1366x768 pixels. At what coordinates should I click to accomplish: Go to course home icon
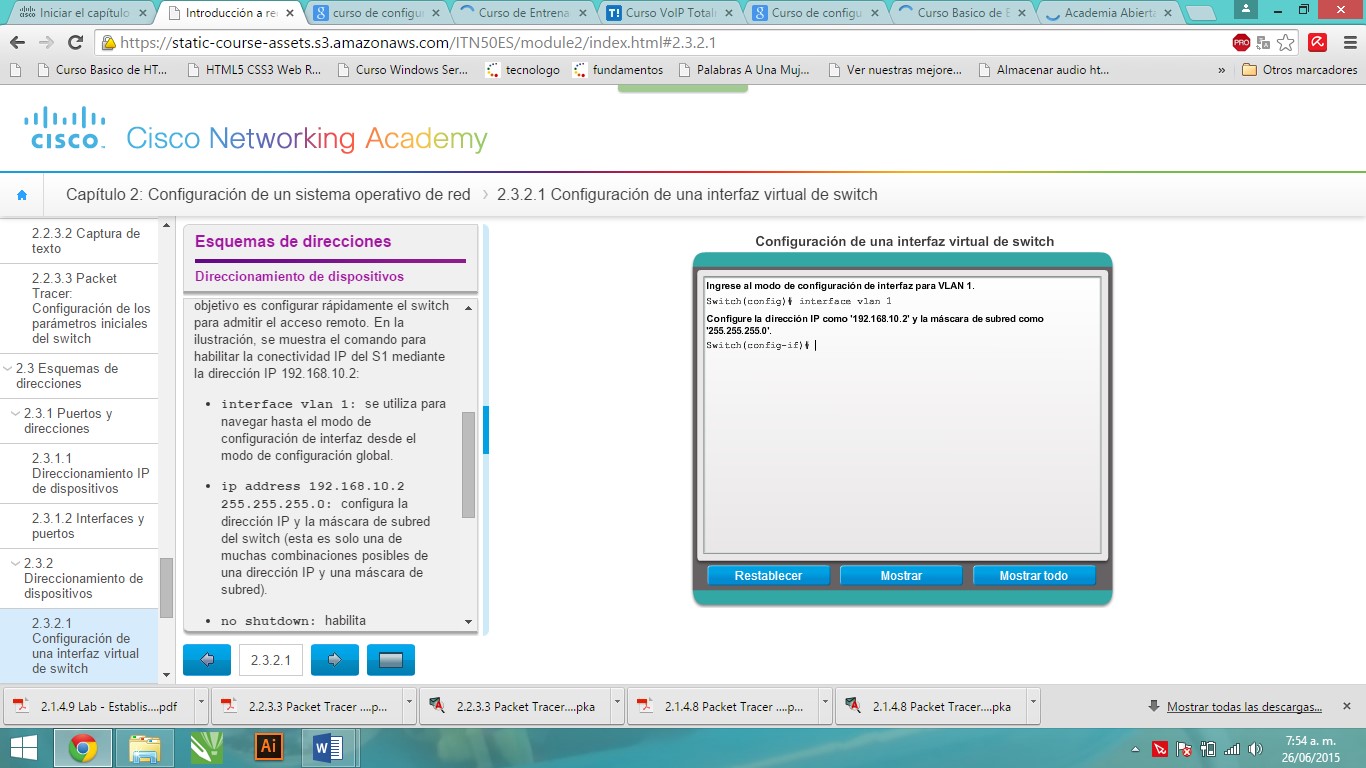(22, 195)
